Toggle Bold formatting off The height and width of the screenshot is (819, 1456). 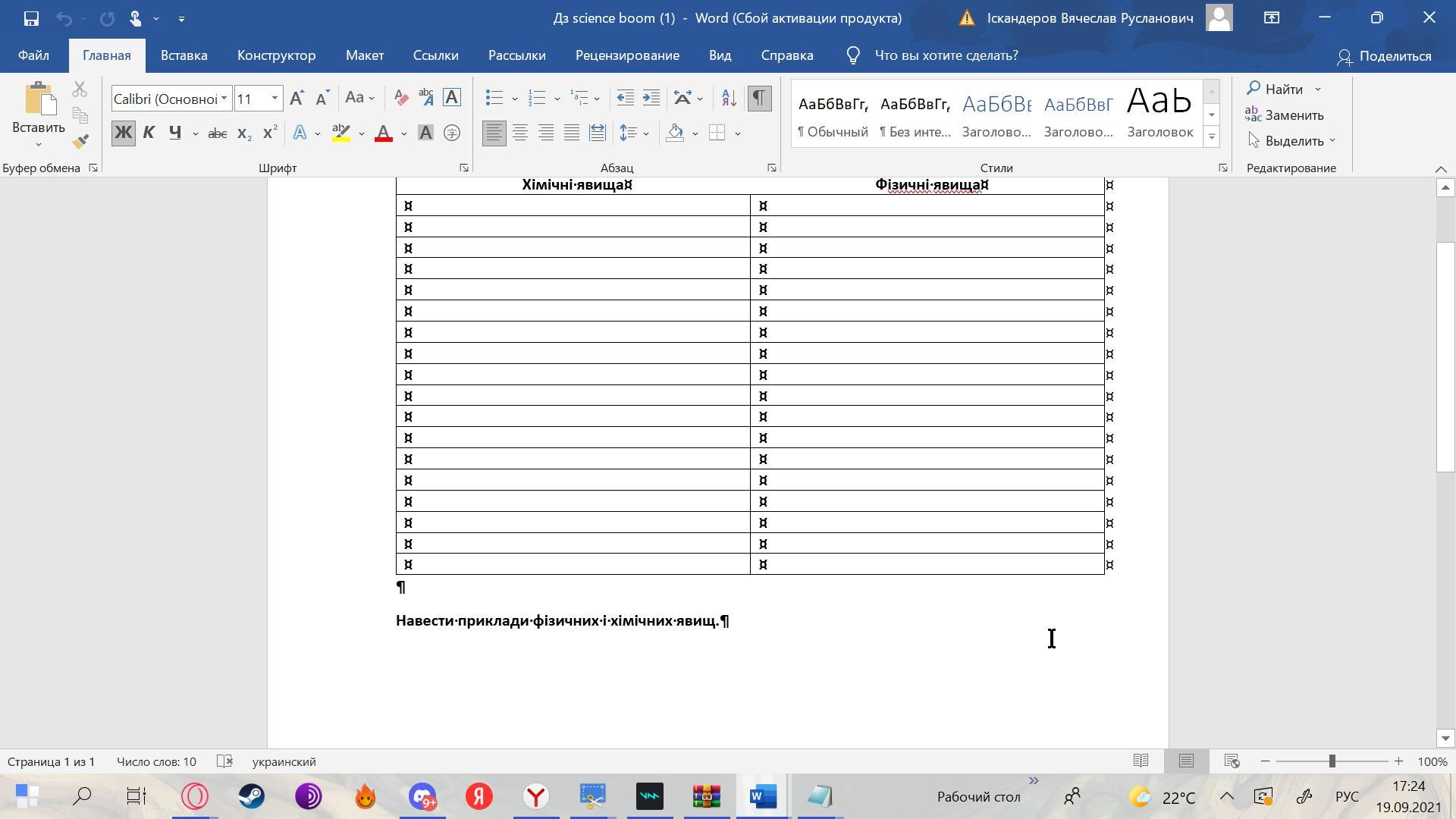pos(123,133)
